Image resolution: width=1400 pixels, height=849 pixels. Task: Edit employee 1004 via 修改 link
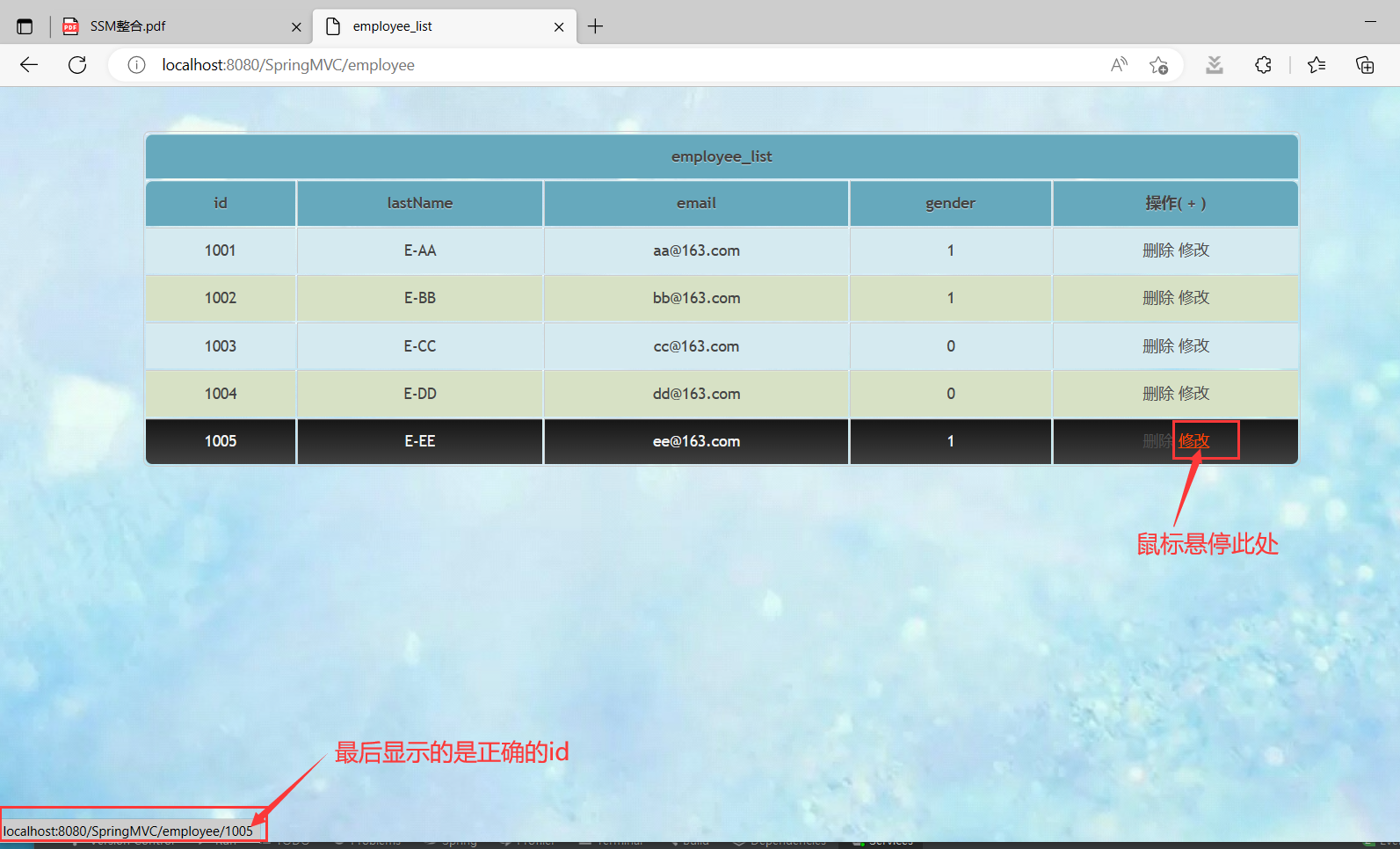pyautogui.click(x=1193, y=394)
